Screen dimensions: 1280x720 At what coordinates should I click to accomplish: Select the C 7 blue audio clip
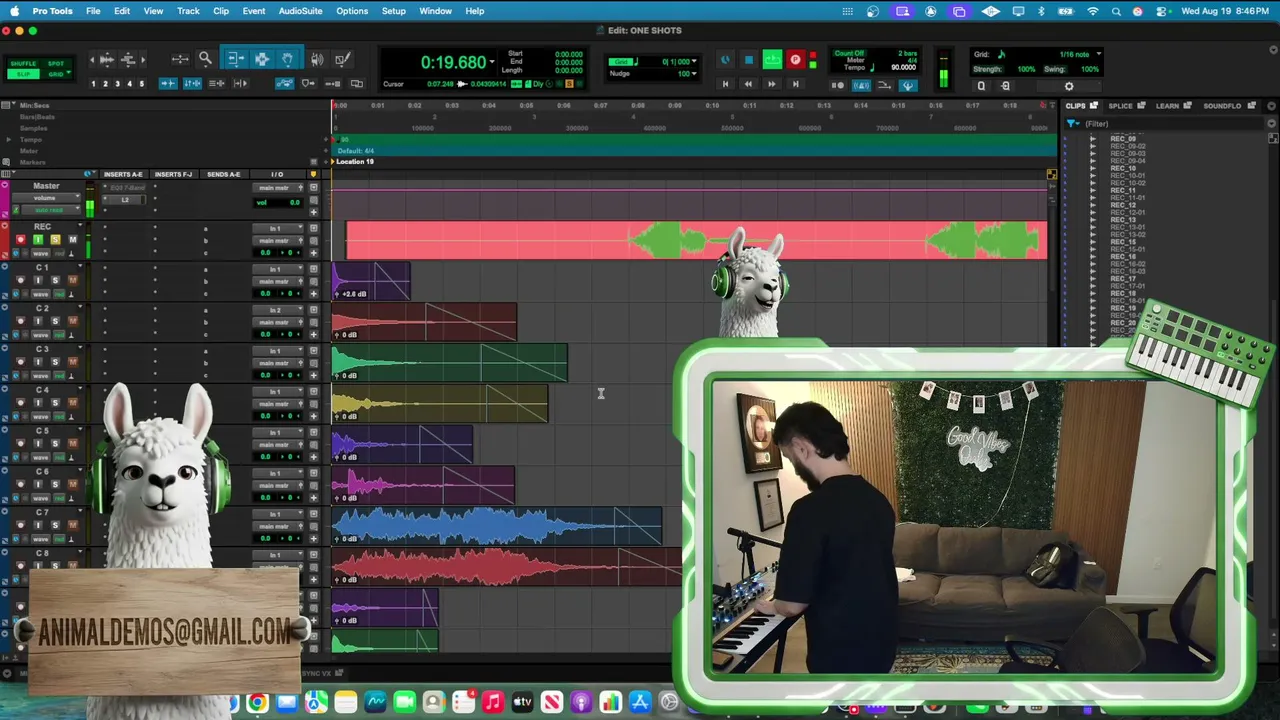coord(497,526)
